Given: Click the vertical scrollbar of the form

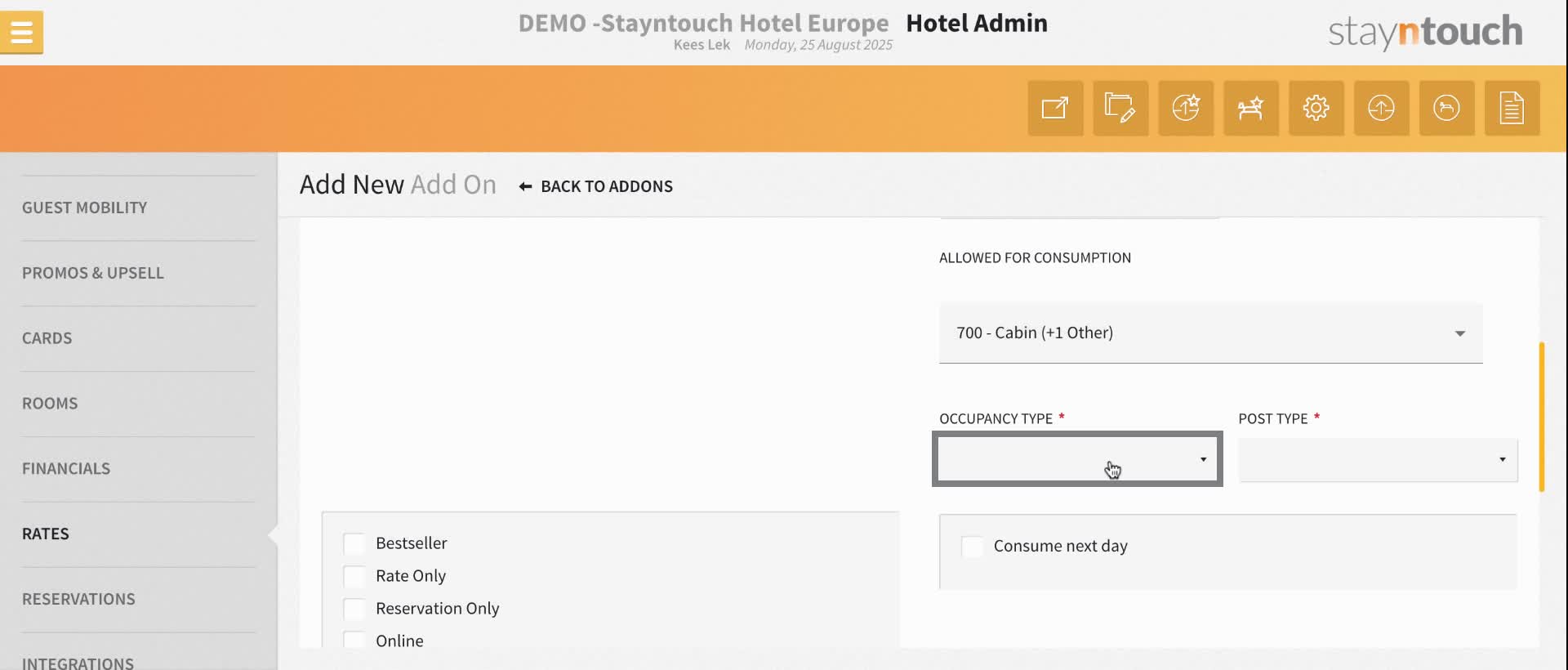Looking at the screenshot, I should point(1542,417).
